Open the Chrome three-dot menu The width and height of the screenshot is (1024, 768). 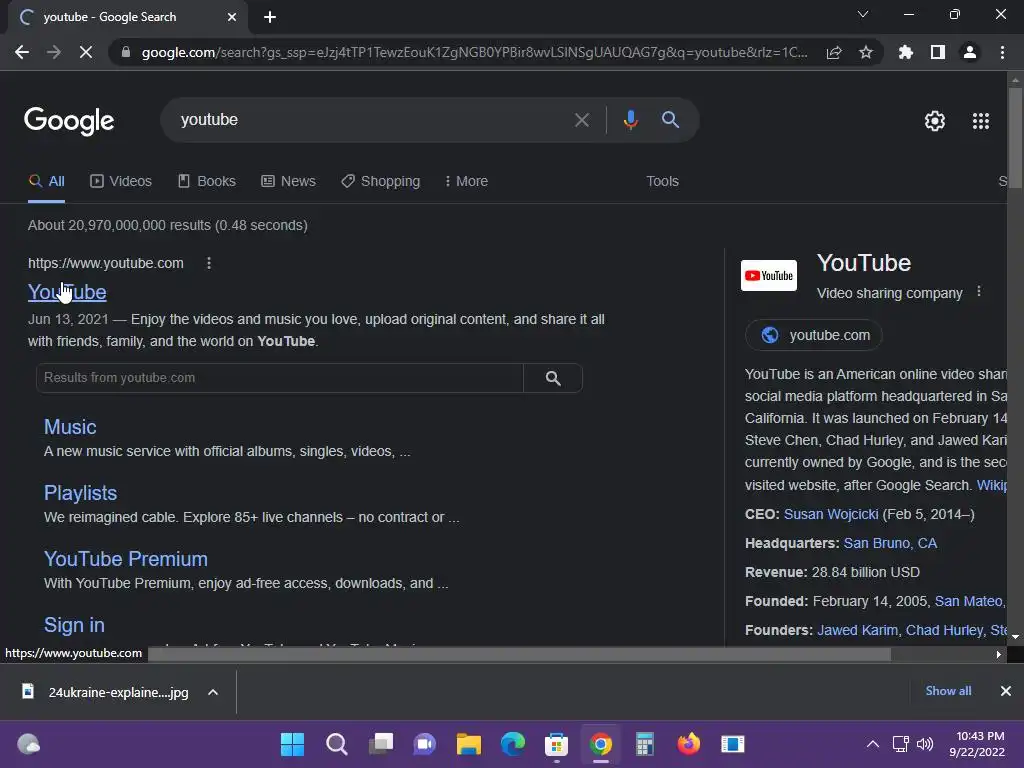pos(1002,52)
